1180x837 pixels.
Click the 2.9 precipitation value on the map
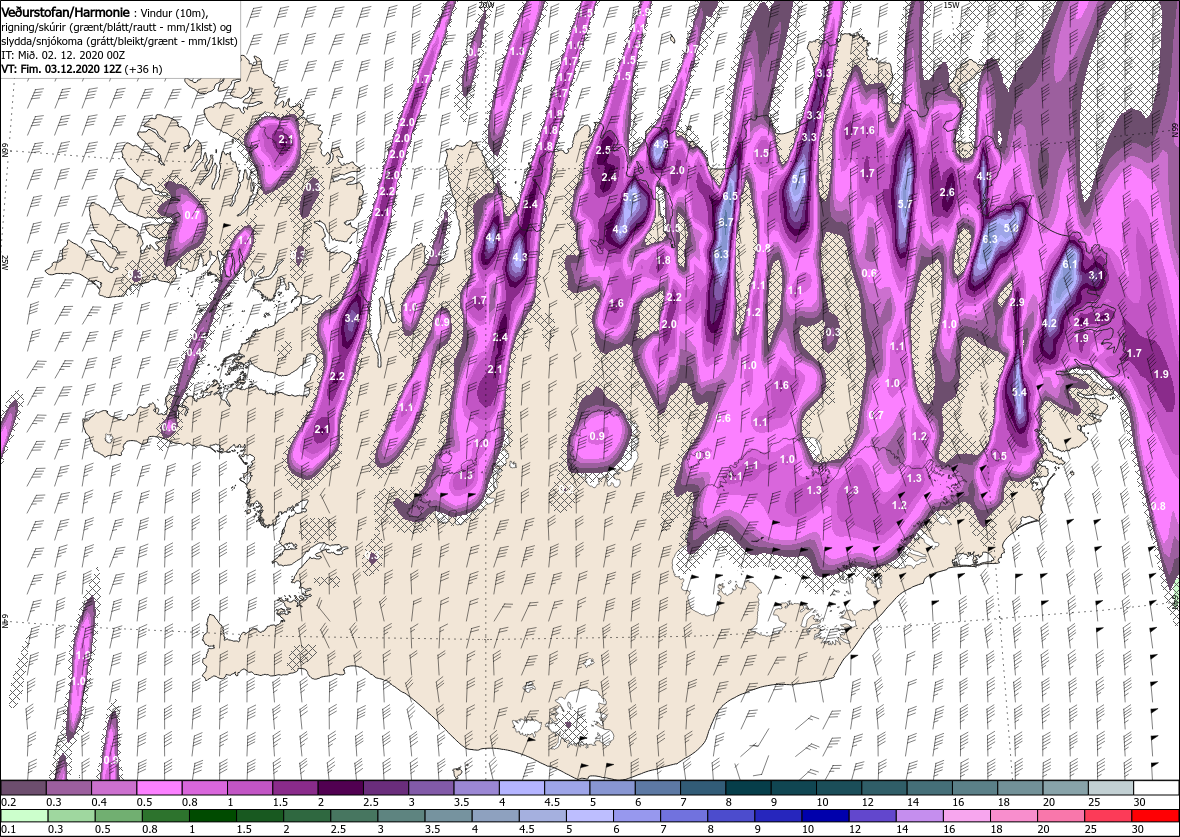[x=1017, y=302]
